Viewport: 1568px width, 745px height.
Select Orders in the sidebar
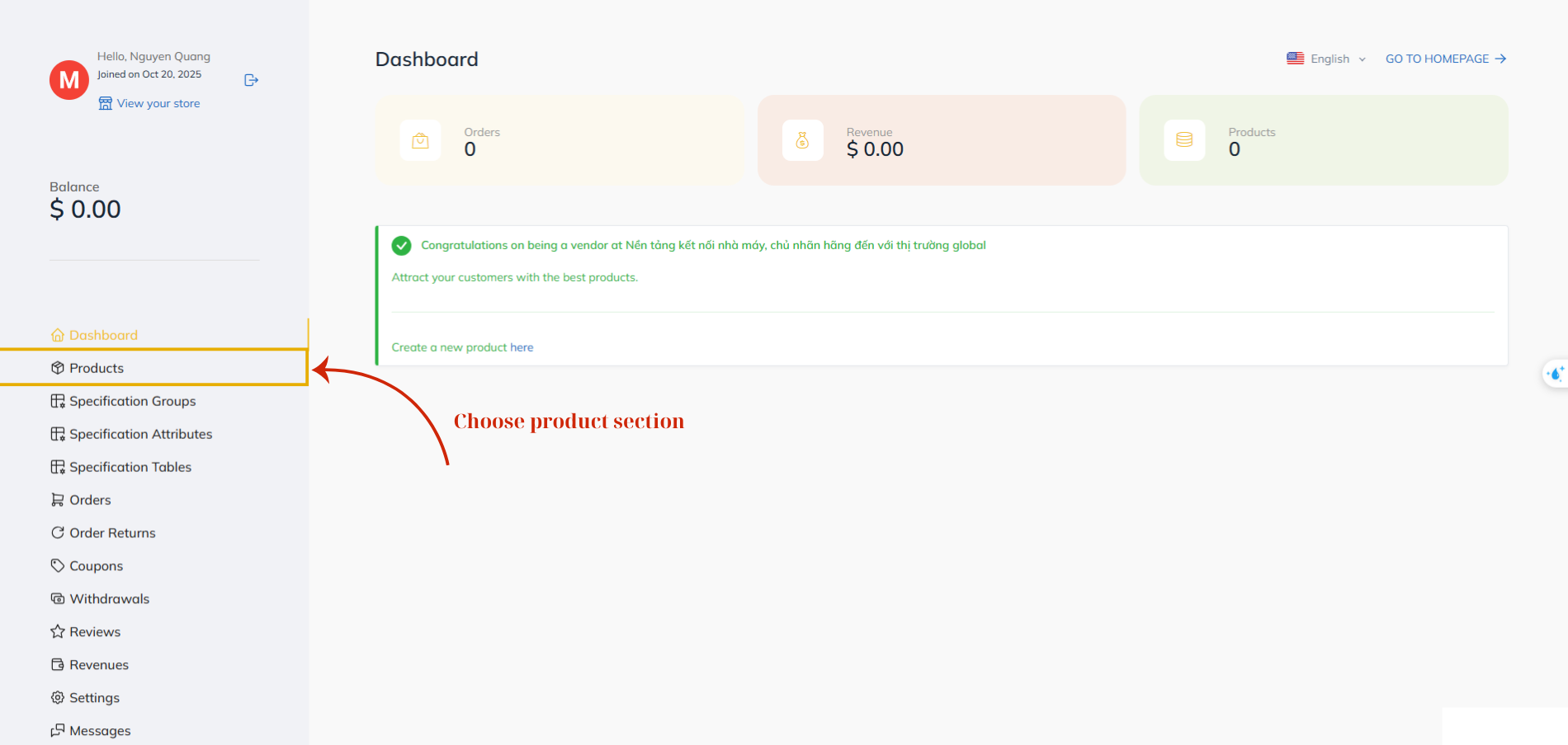point(90,500)
